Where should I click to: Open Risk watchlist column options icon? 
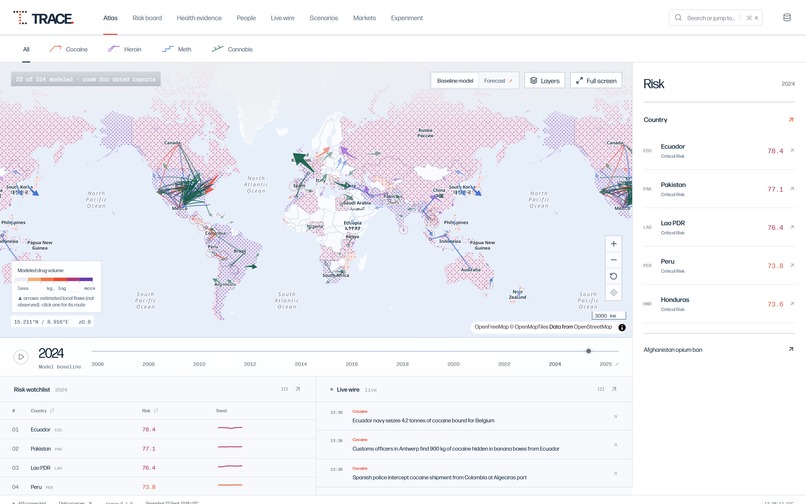coord(284,389)
